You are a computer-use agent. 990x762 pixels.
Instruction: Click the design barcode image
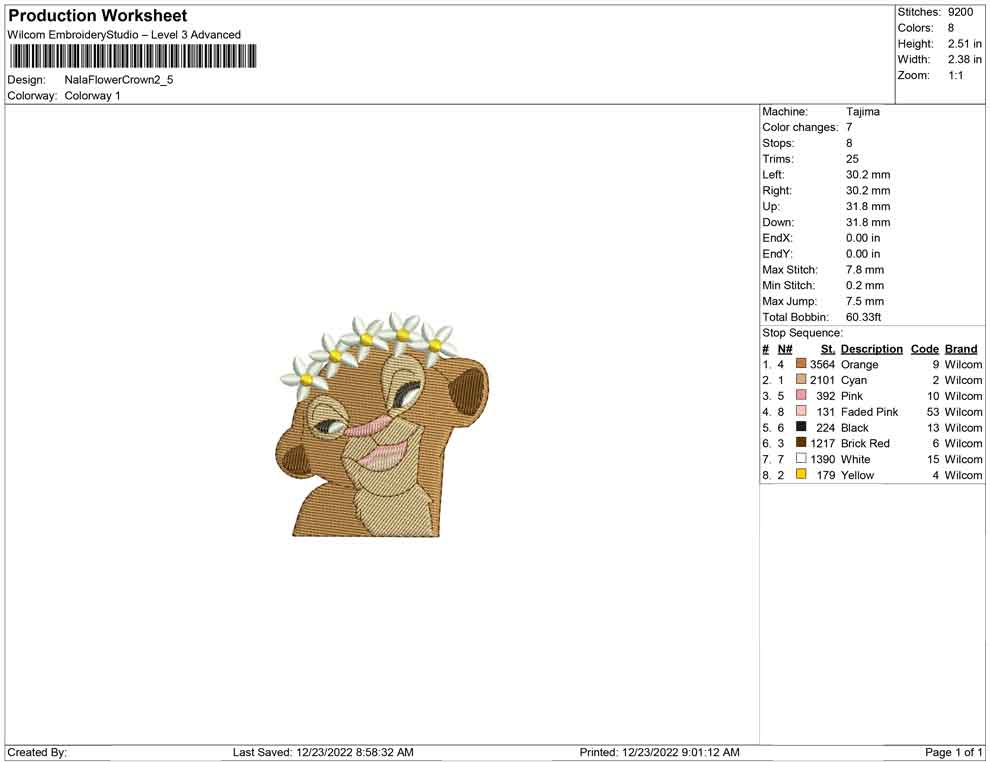pyautogui.click(x=132, y=57)
